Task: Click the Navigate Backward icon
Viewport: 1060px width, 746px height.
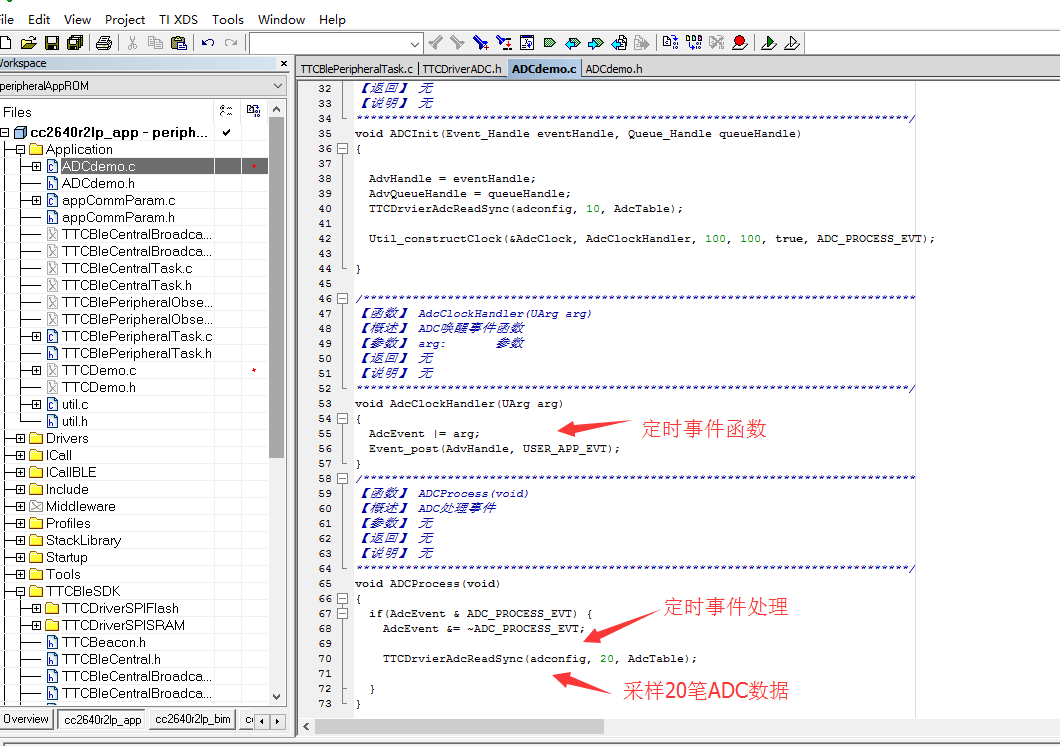Action: point(619,43)
